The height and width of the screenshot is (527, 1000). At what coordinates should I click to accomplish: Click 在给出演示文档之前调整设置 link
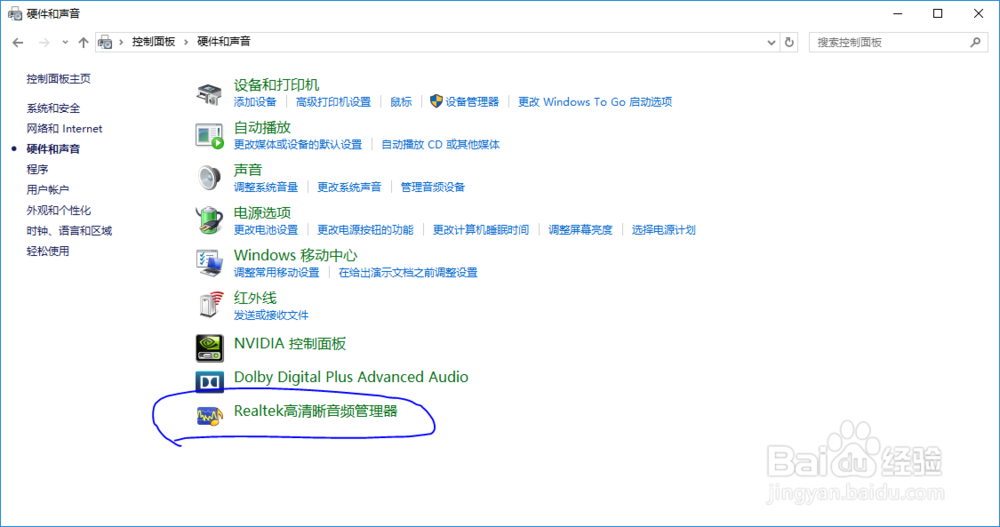[x=408, y=273]
